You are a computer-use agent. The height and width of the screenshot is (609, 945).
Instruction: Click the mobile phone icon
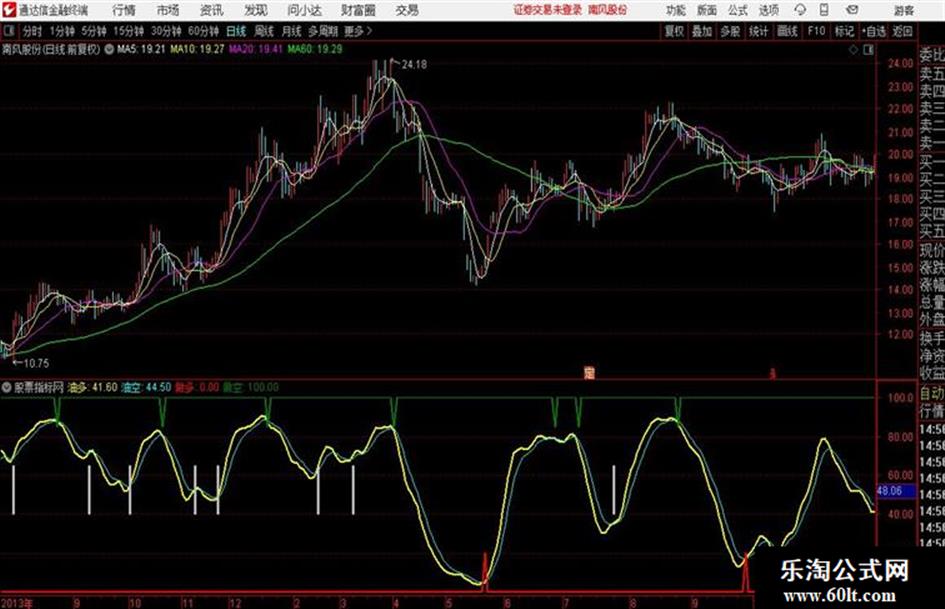[824, 10]
